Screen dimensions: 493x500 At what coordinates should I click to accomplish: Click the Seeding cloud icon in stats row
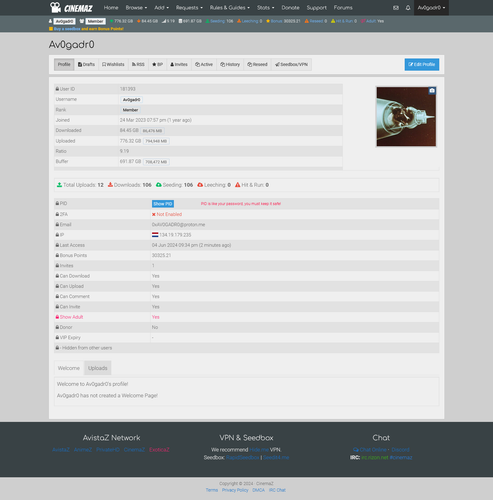[159, 185]
